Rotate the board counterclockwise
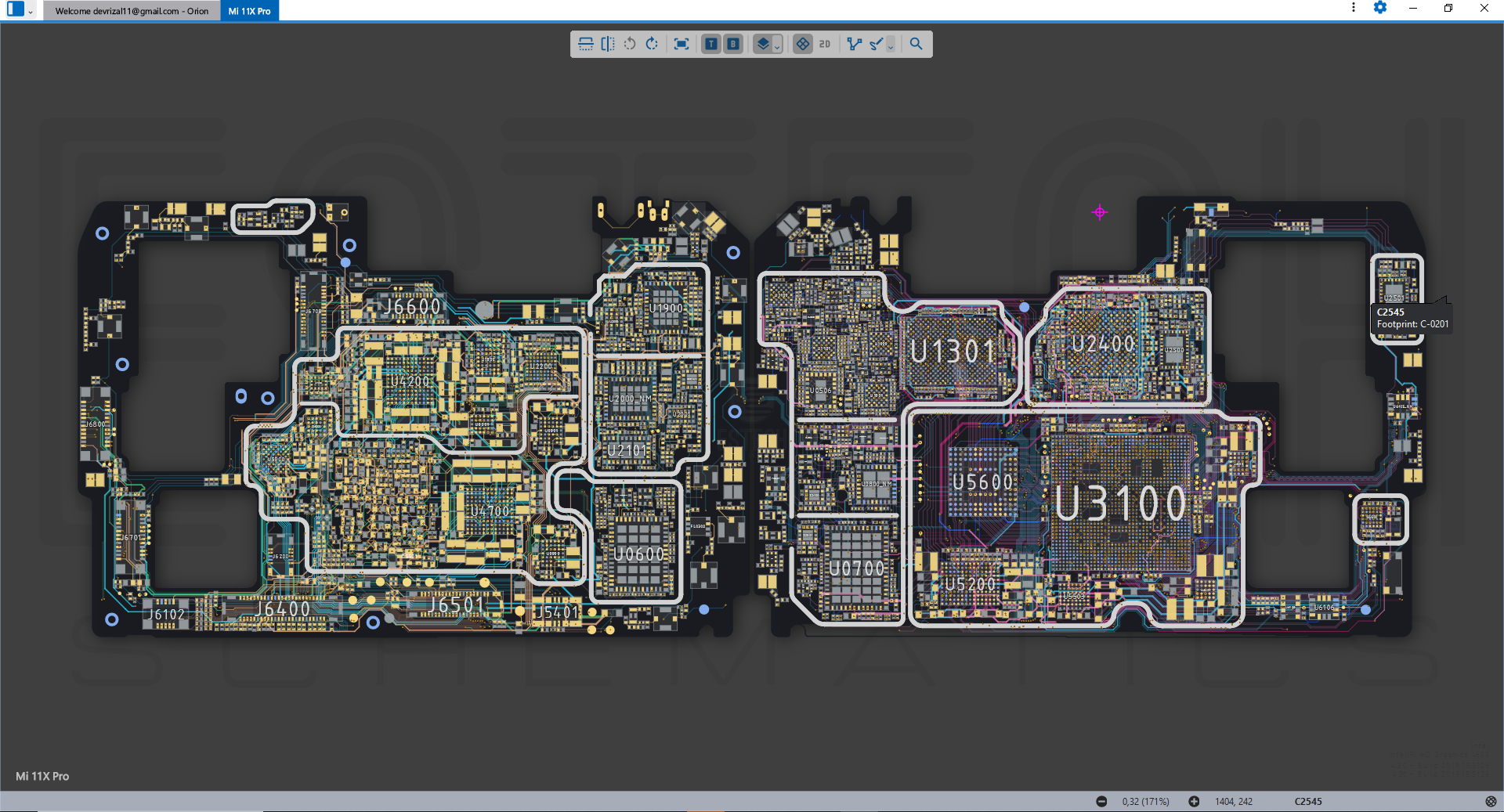This screenshot has height=812, width=1504. (630, 44)
